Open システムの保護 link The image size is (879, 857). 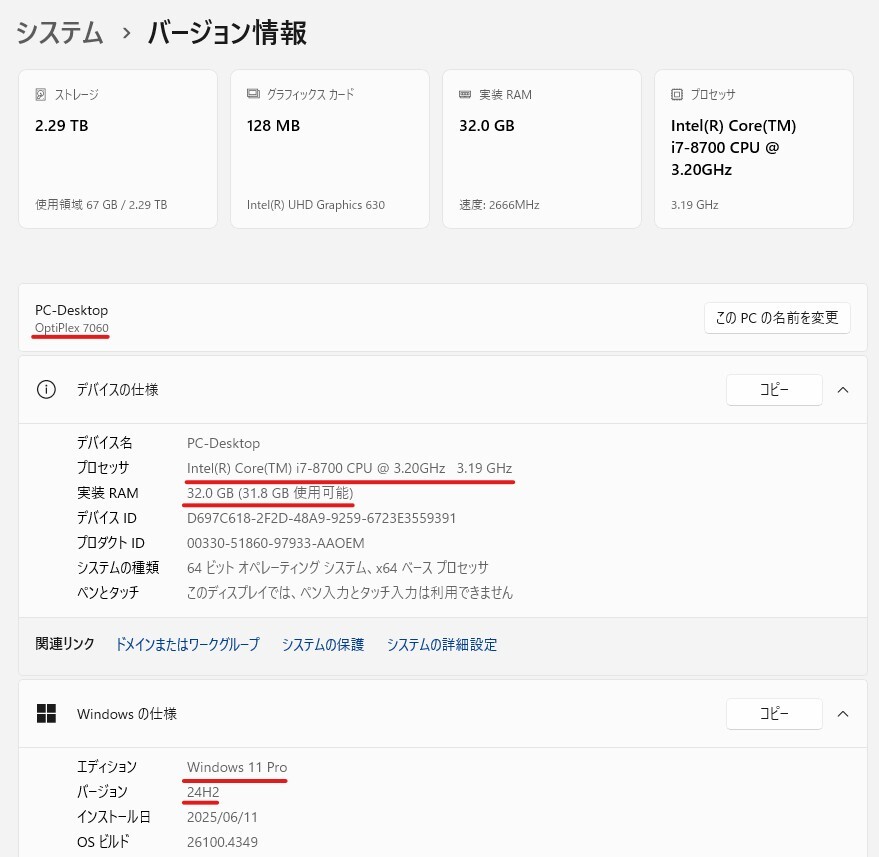tap(323, 644)
